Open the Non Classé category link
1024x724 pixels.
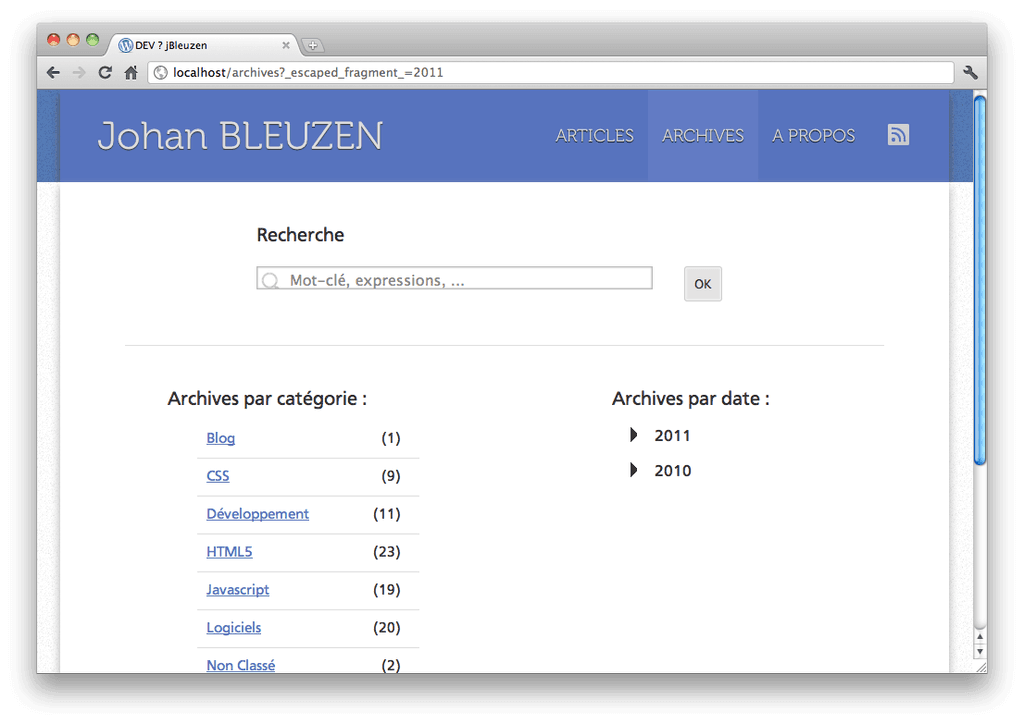click(x=240, y=665)
